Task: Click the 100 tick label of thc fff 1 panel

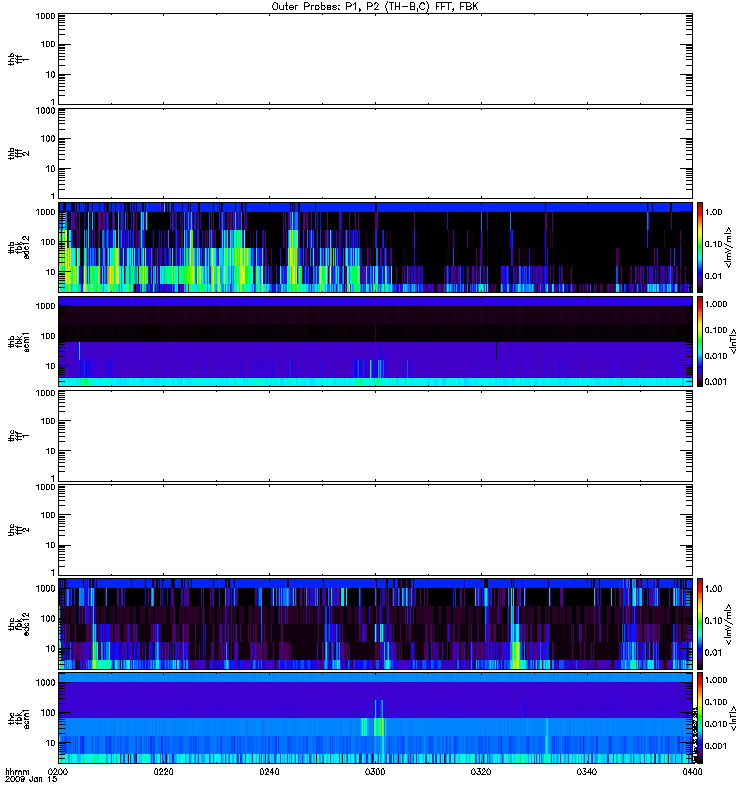Action: [x=48, y=421]
